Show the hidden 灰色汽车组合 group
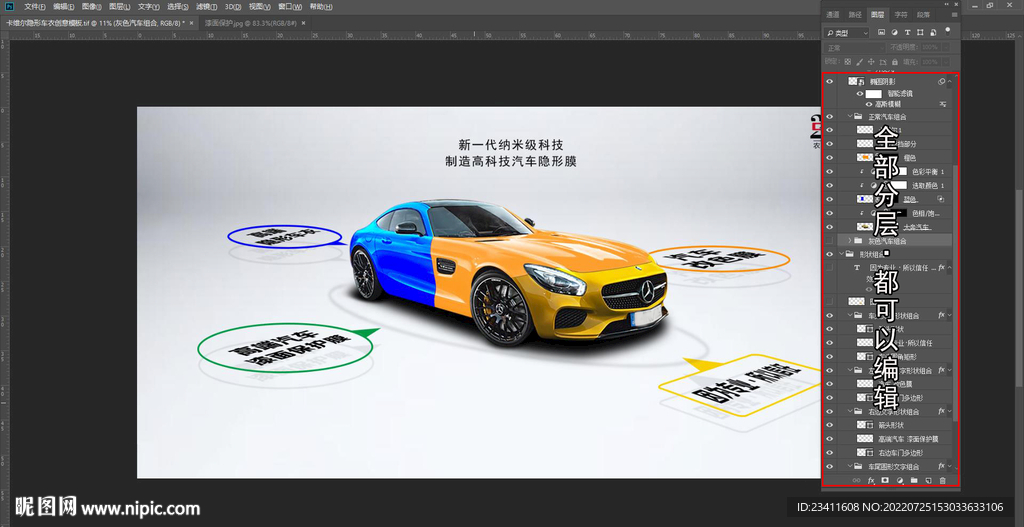The height and width of the screenshot is (527, 1024). tap(829, 241)
